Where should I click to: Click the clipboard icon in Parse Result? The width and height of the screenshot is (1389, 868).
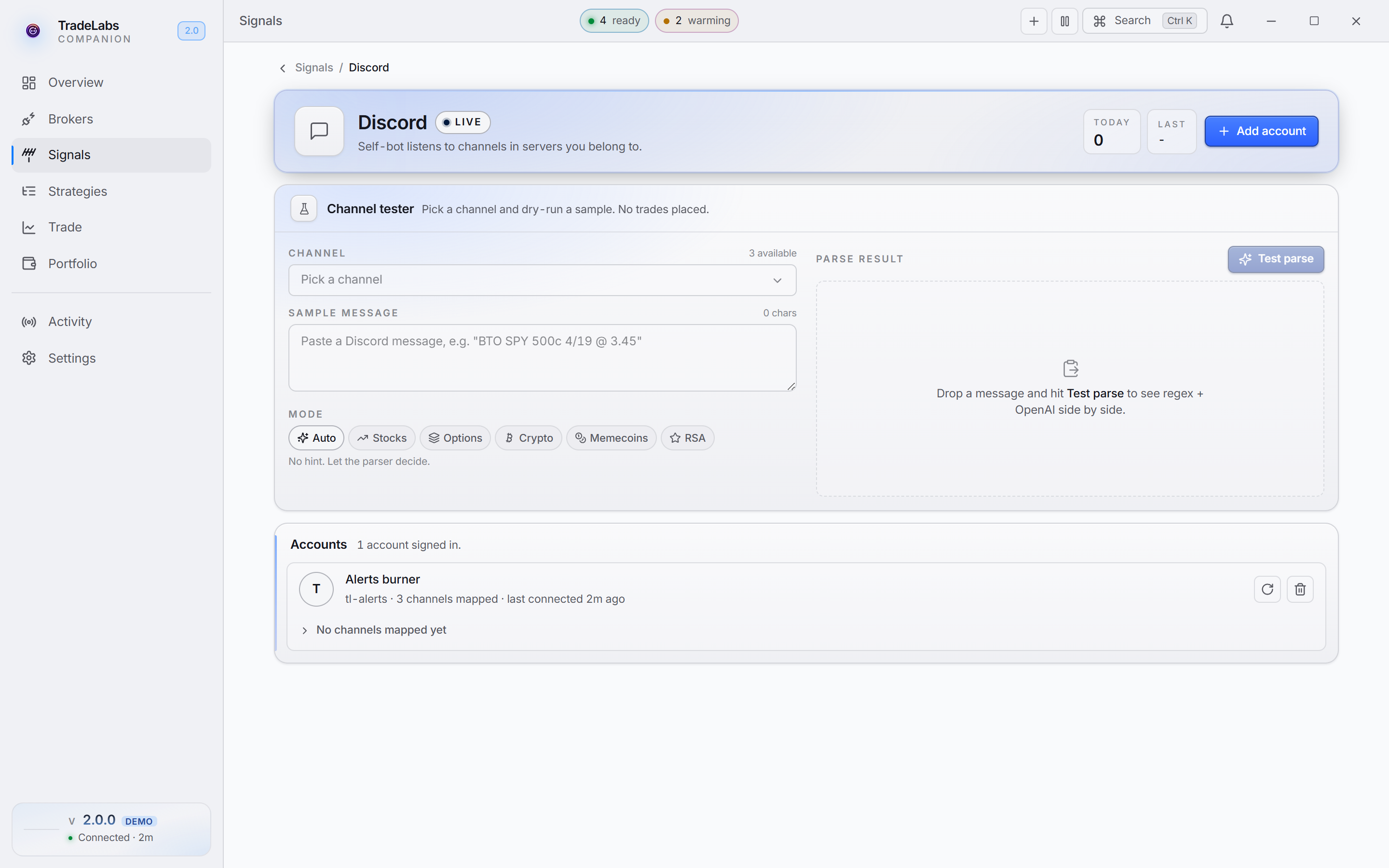click(1071, 368)
